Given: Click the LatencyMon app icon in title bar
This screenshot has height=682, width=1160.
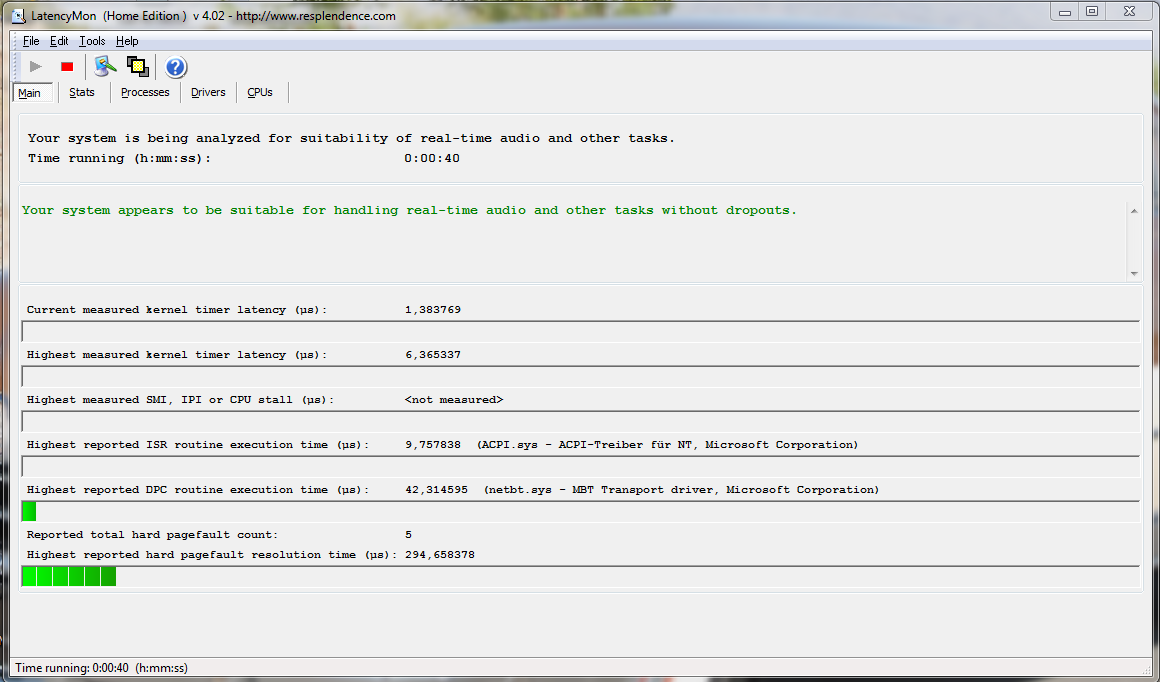Looking at the screenshot, I should 18,16.
